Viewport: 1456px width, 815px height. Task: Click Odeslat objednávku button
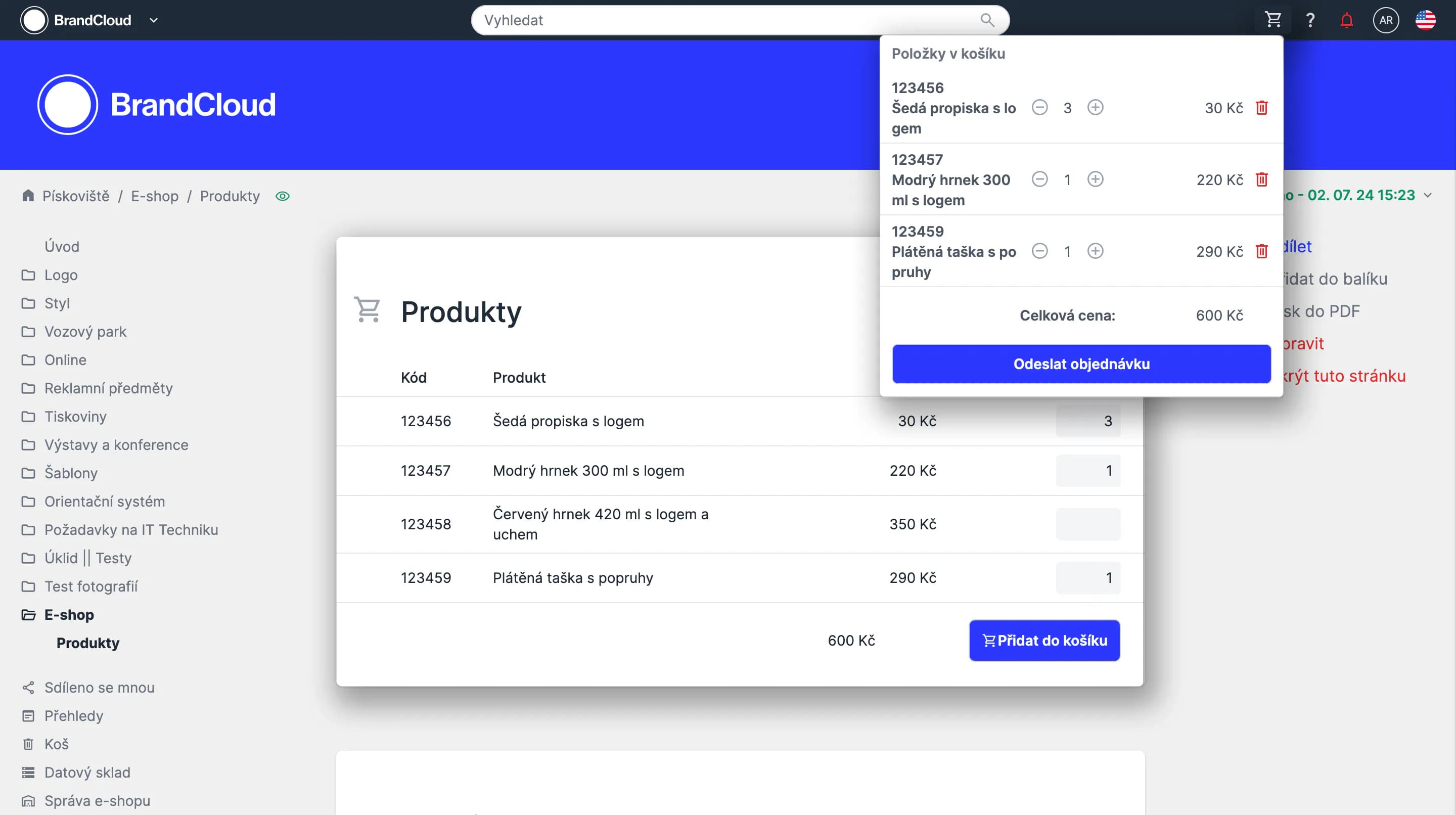tap(1081, 364)
